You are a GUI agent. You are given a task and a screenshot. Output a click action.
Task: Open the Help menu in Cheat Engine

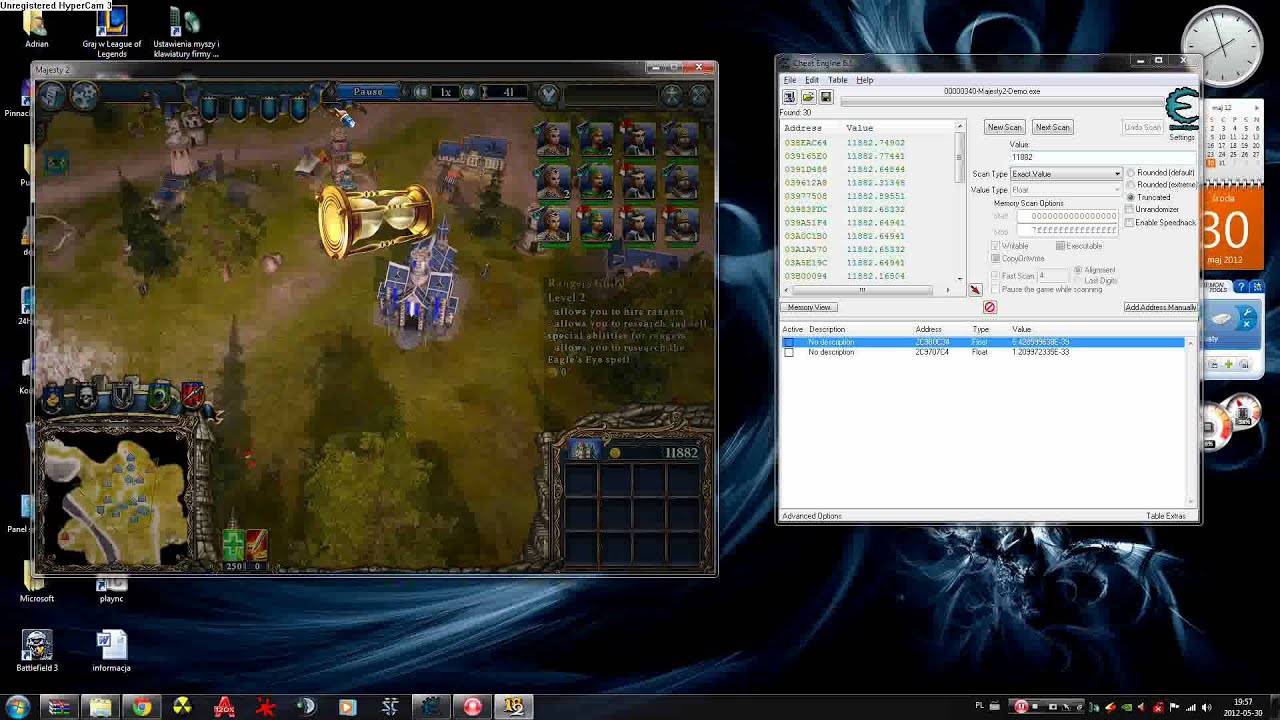(865, 80)
